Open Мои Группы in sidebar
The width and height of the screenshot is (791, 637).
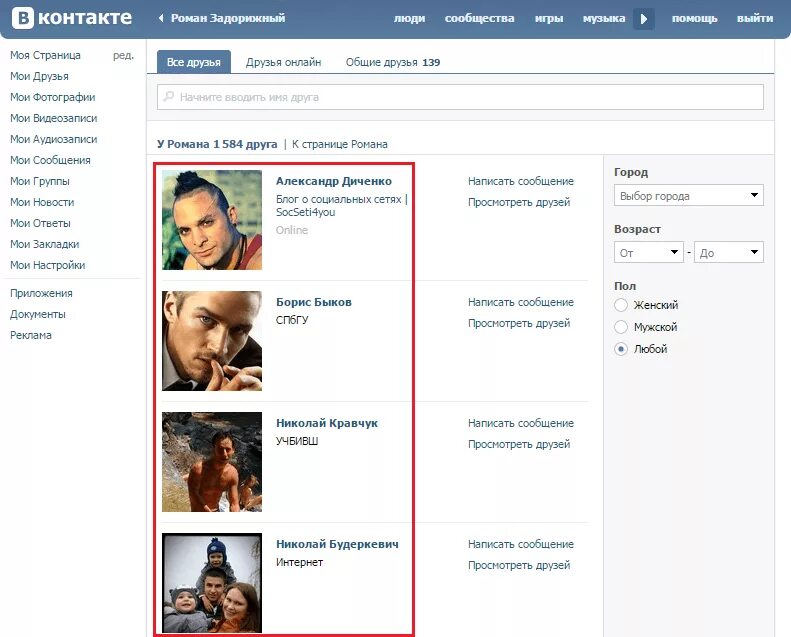pyautogui.click(x=40, y=181)
